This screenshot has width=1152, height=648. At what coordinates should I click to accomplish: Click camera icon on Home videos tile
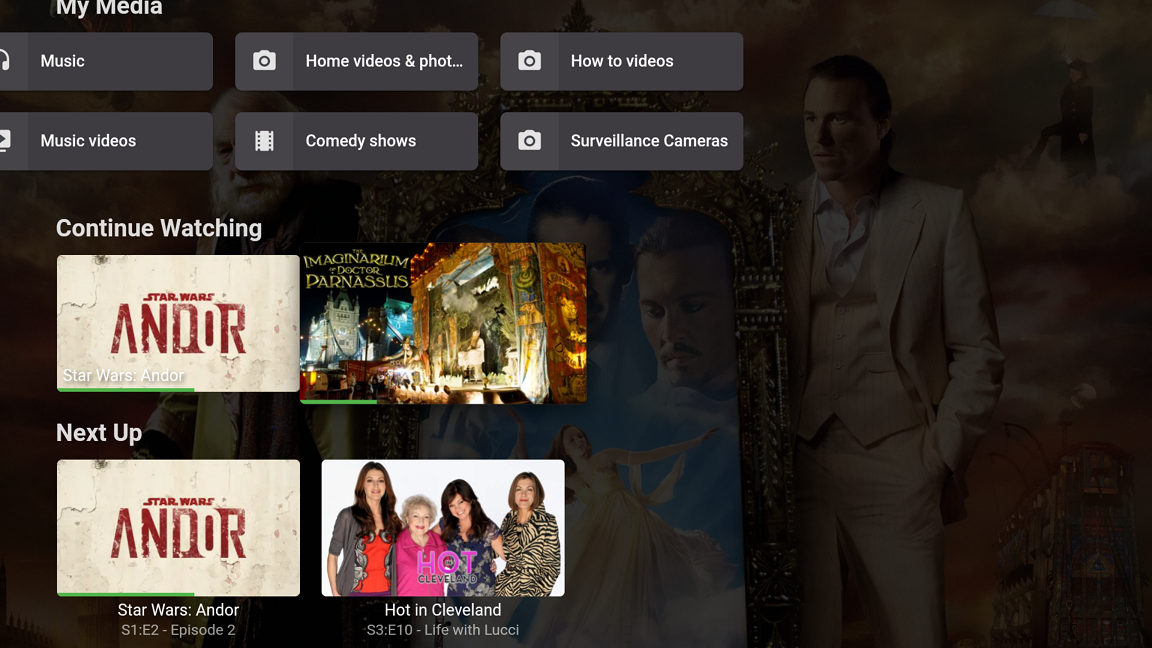tap(264, 61)
